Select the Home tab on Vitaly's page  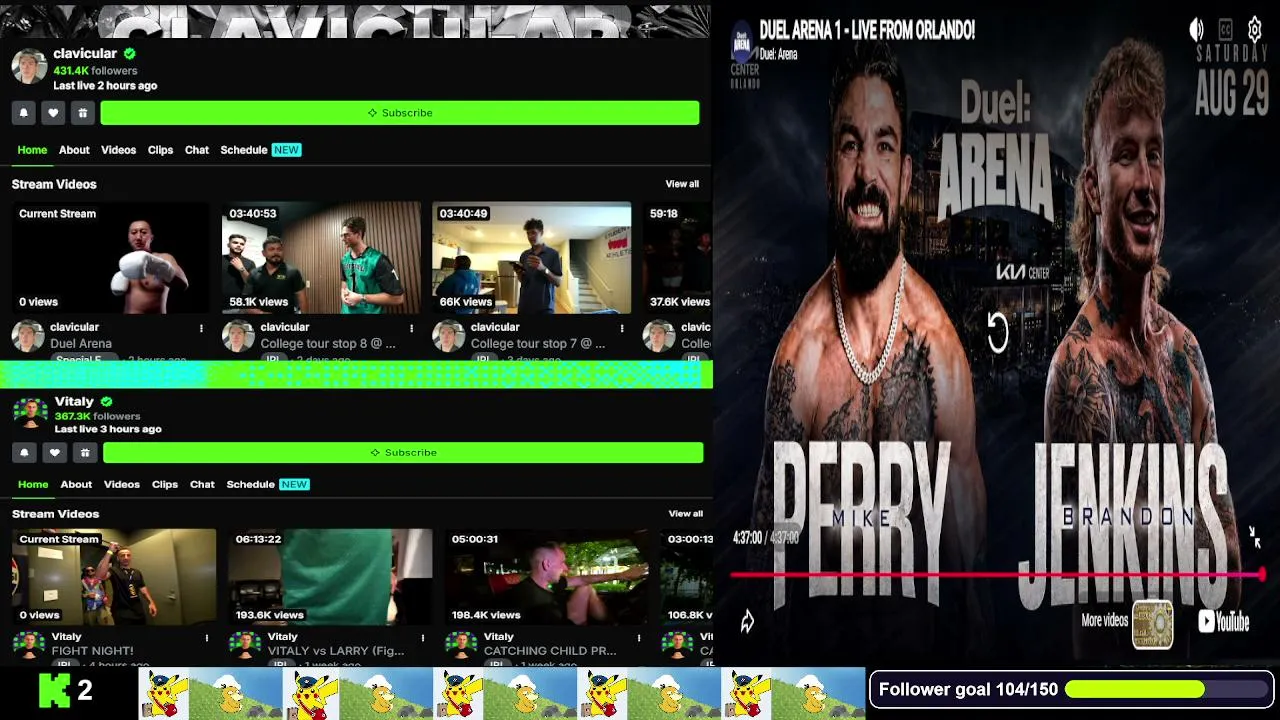[33, 484]
